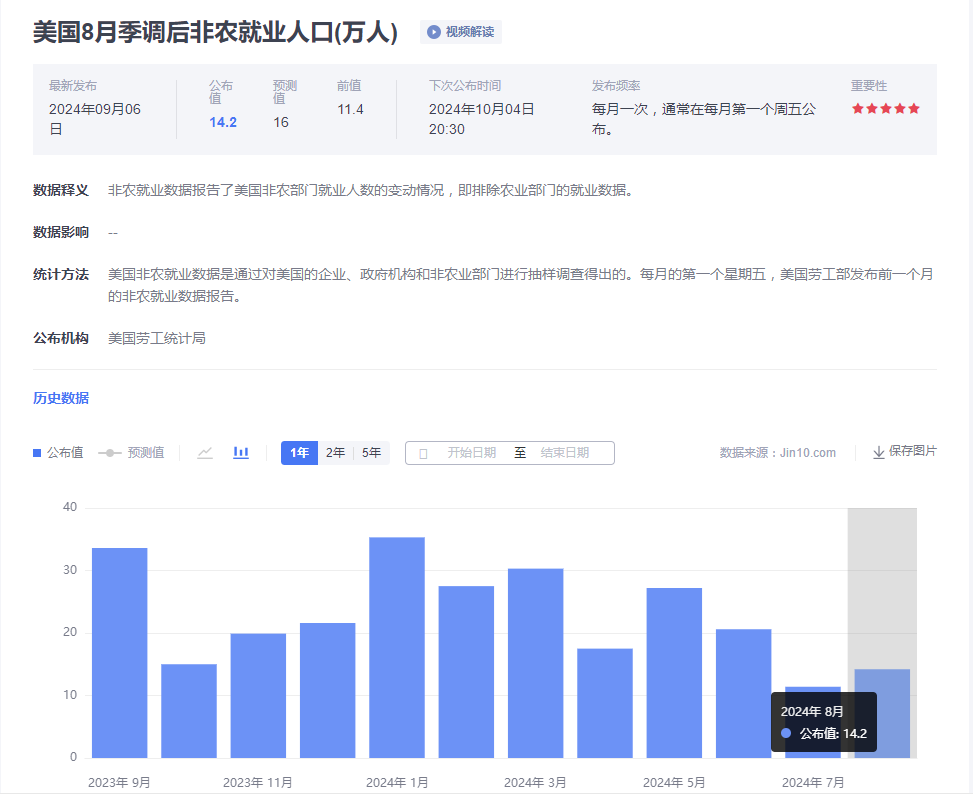Click the download icon beside 保存图片
The image size is (973, 796).
coord(879,453)
